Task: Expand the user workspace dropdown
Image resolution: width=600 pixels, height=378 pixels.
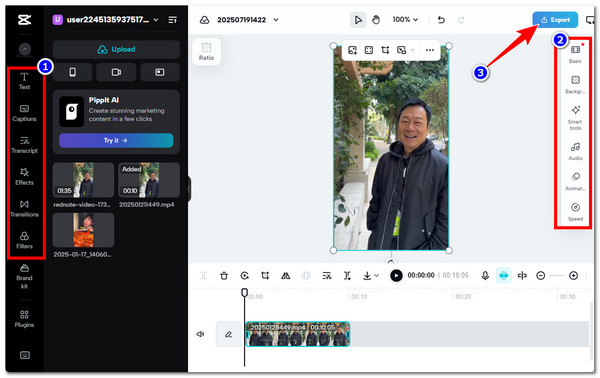Action: coord(156,20)
